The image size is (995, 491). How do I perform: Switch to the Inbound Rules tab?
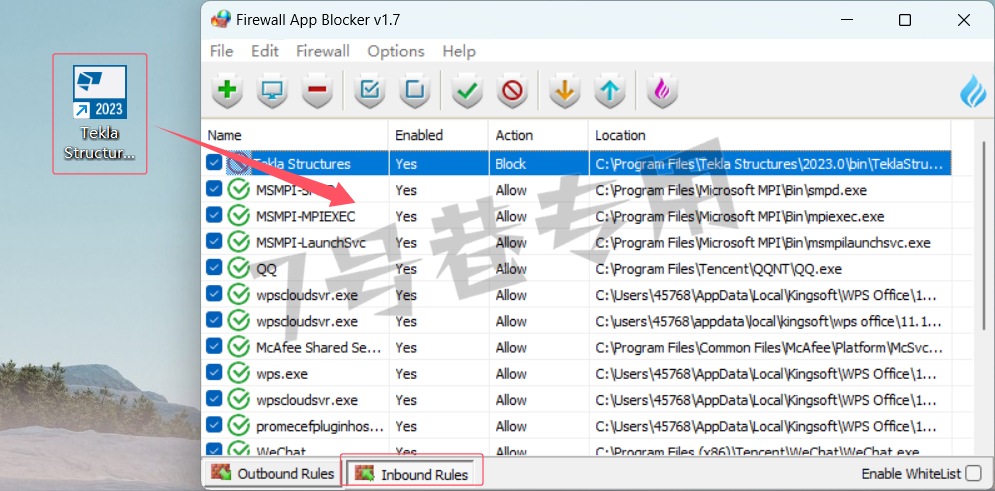(412, 474)
